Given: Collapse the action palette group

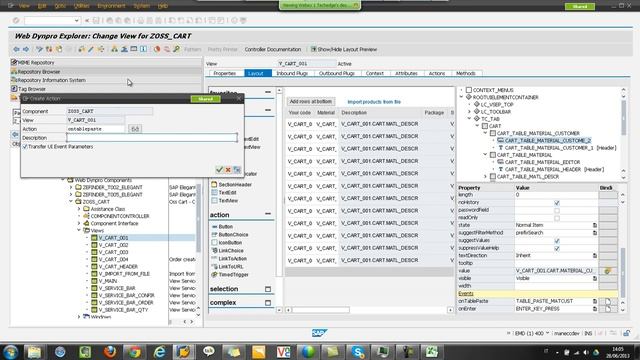Looking at the screenshot, I should click(x=268, y=214).
